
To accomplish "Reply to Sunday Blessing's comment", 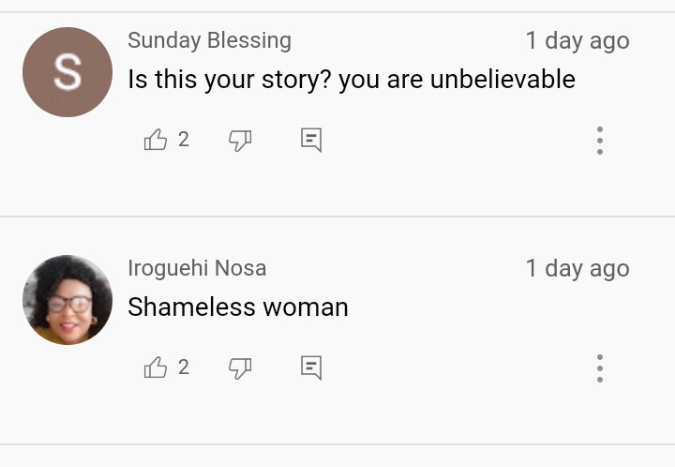I will pyautogui.click(x=311, y=140).
